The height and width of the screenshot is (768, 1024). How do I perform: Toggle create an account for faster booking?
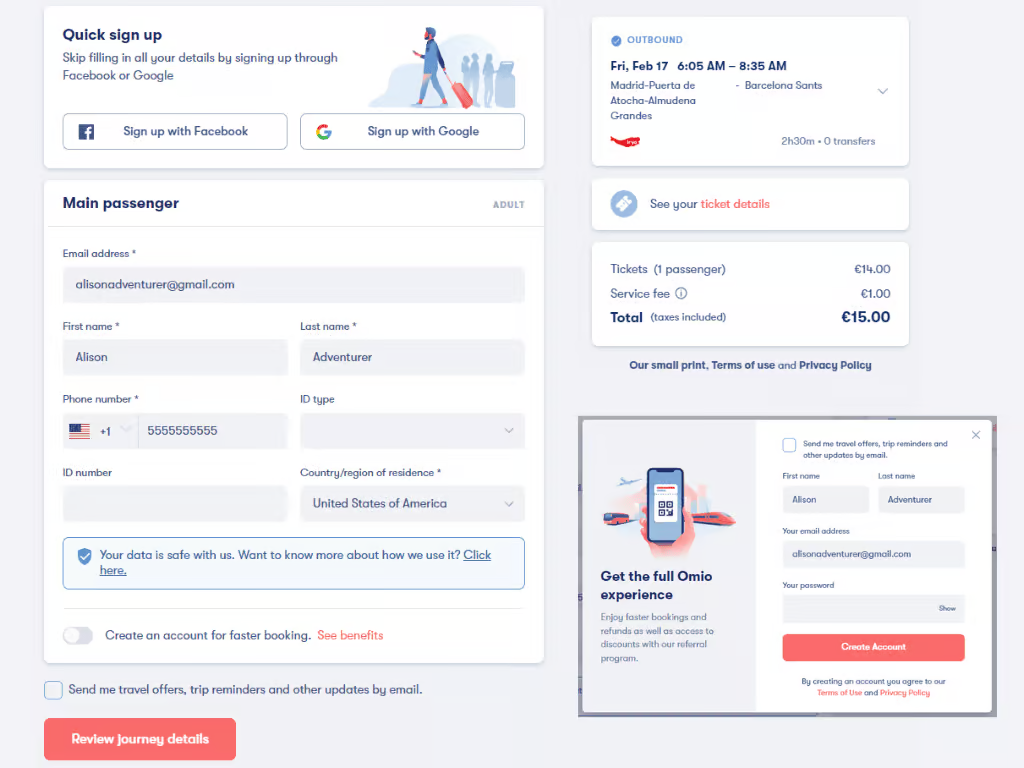pos(77,636)
